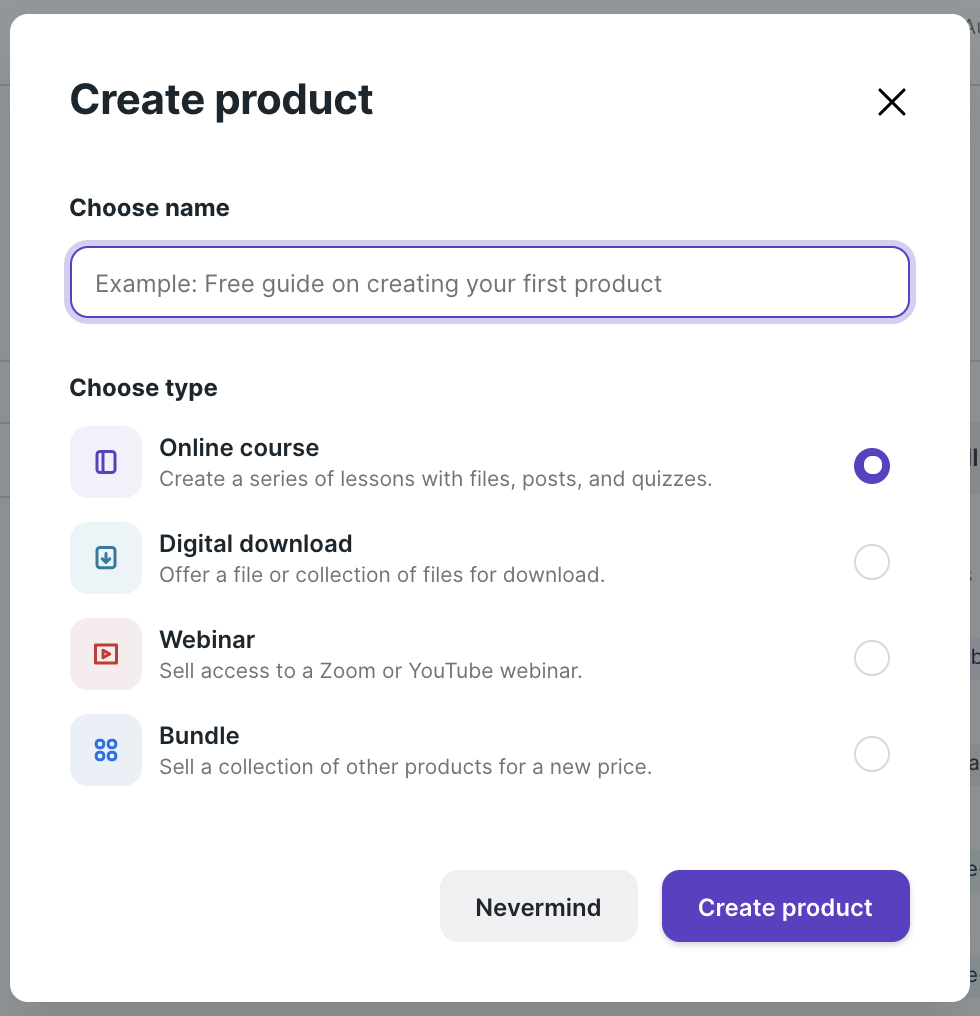
Task: Click the product name input field
Action: (x=489, y=283)
